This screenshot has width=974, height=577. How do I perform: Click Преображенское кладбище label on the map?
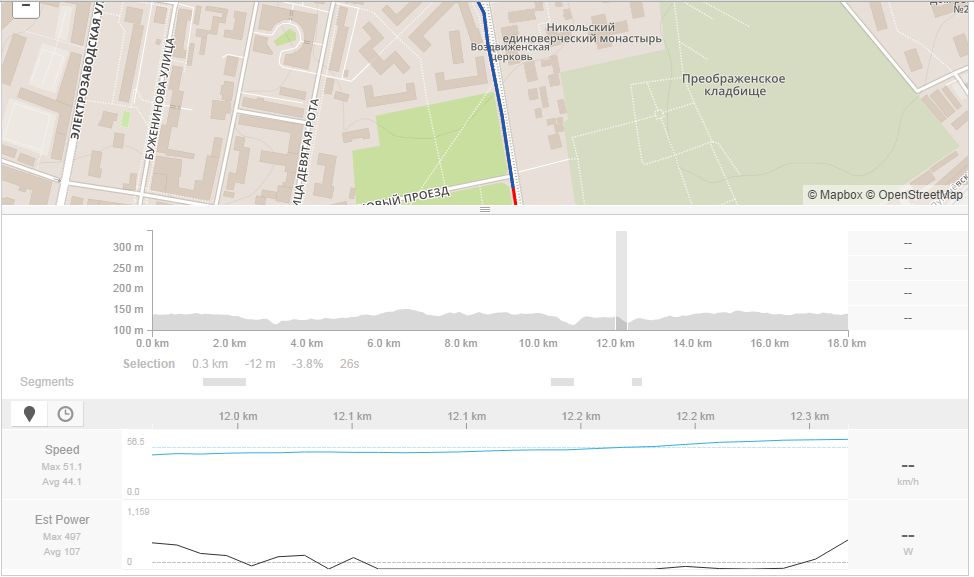734,85
